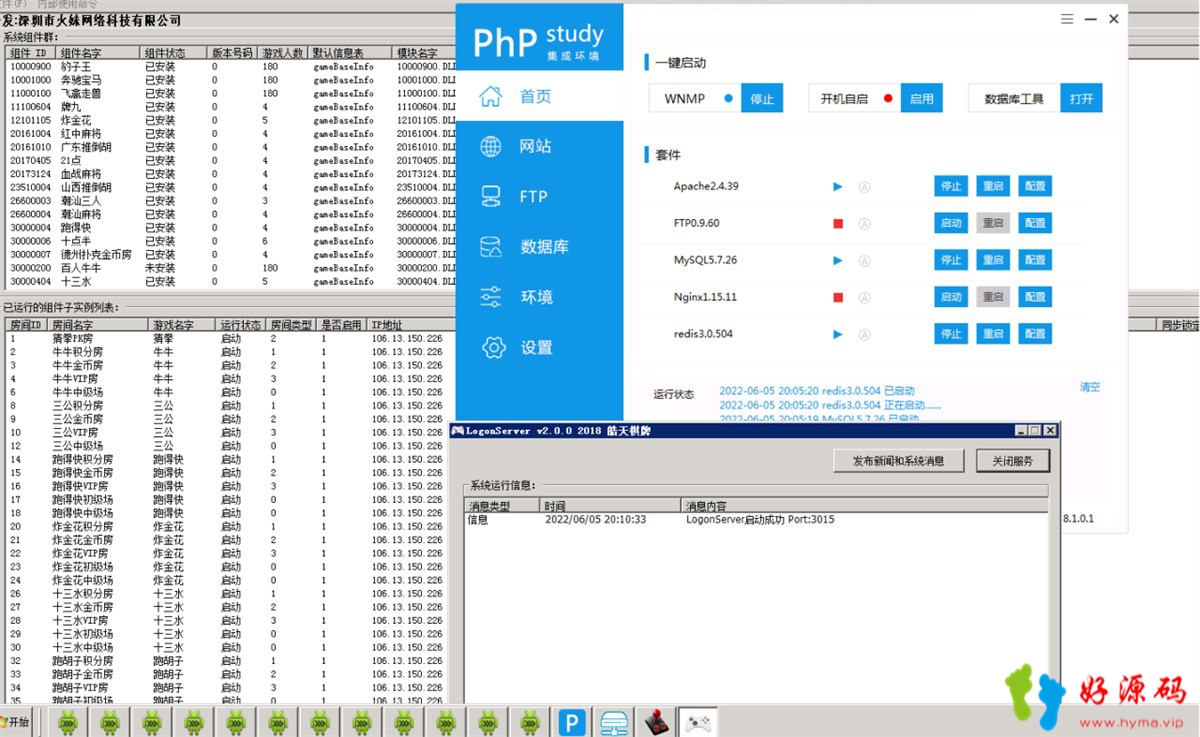This screenshot has width=1200, height=737.
Task: Toggle auto-start (A) for FTP0.9.60
Action: (865, 223)
